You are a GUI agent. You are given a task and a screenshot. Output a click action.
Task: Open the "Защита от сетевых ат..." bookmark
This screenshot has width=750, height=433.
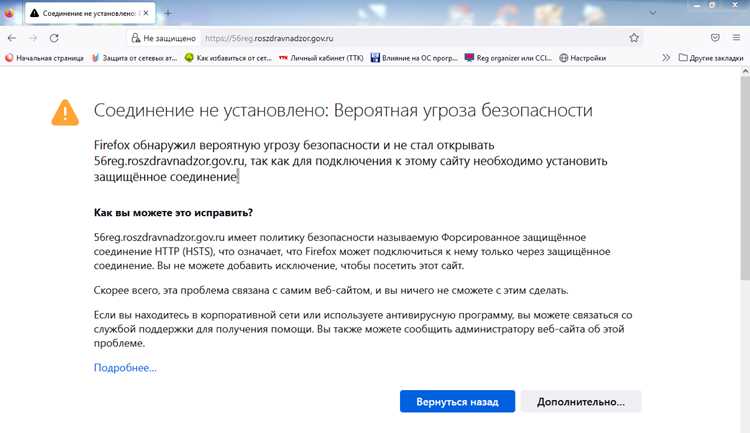[134, 58]
